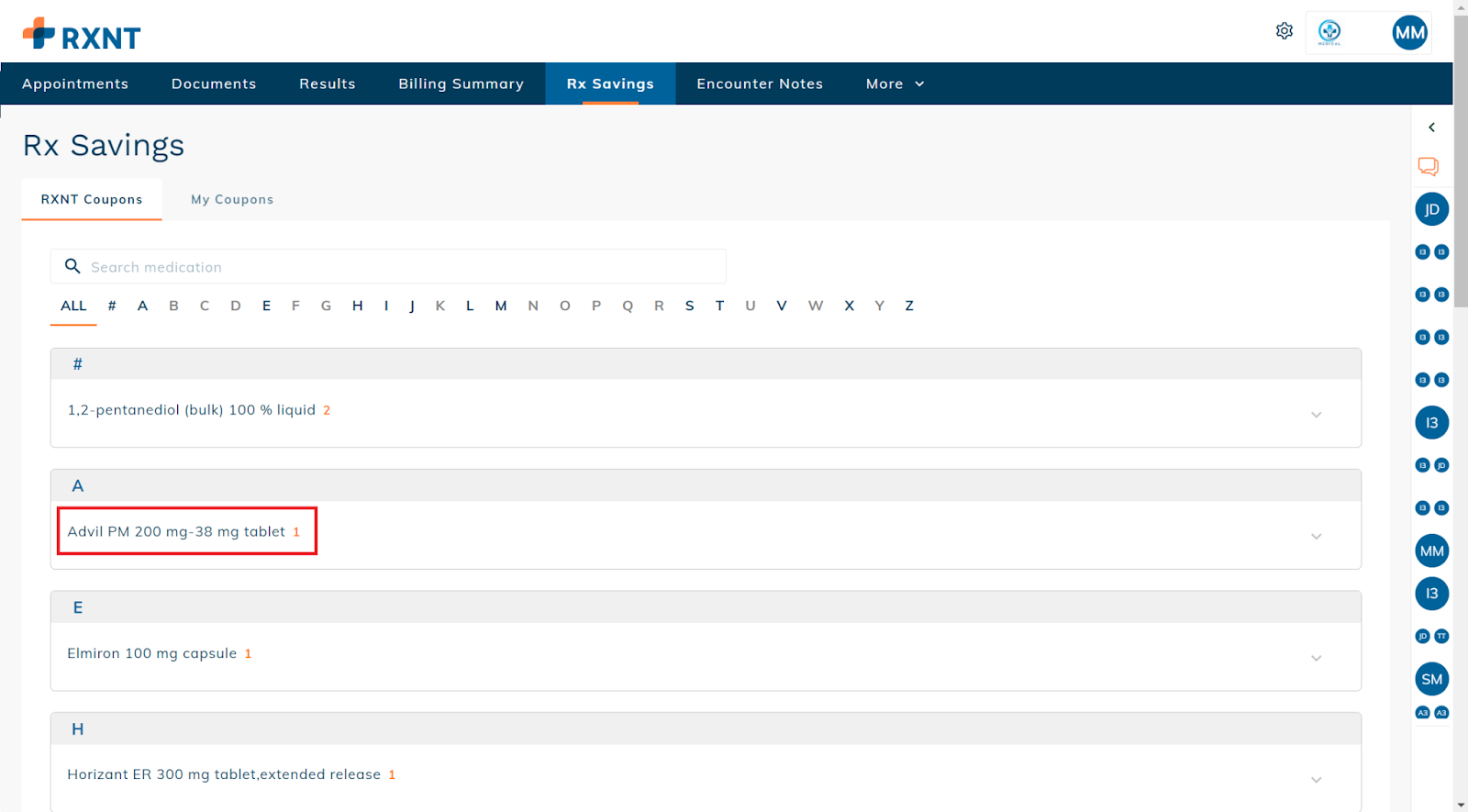Select the RXNT Coupons tab

pos(92,199)
